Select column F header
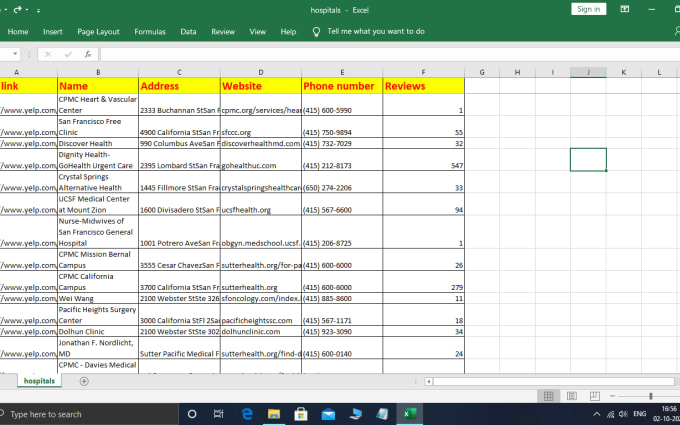Image resolution: width=680 pixels, height=425 pixels. [423, 72]
